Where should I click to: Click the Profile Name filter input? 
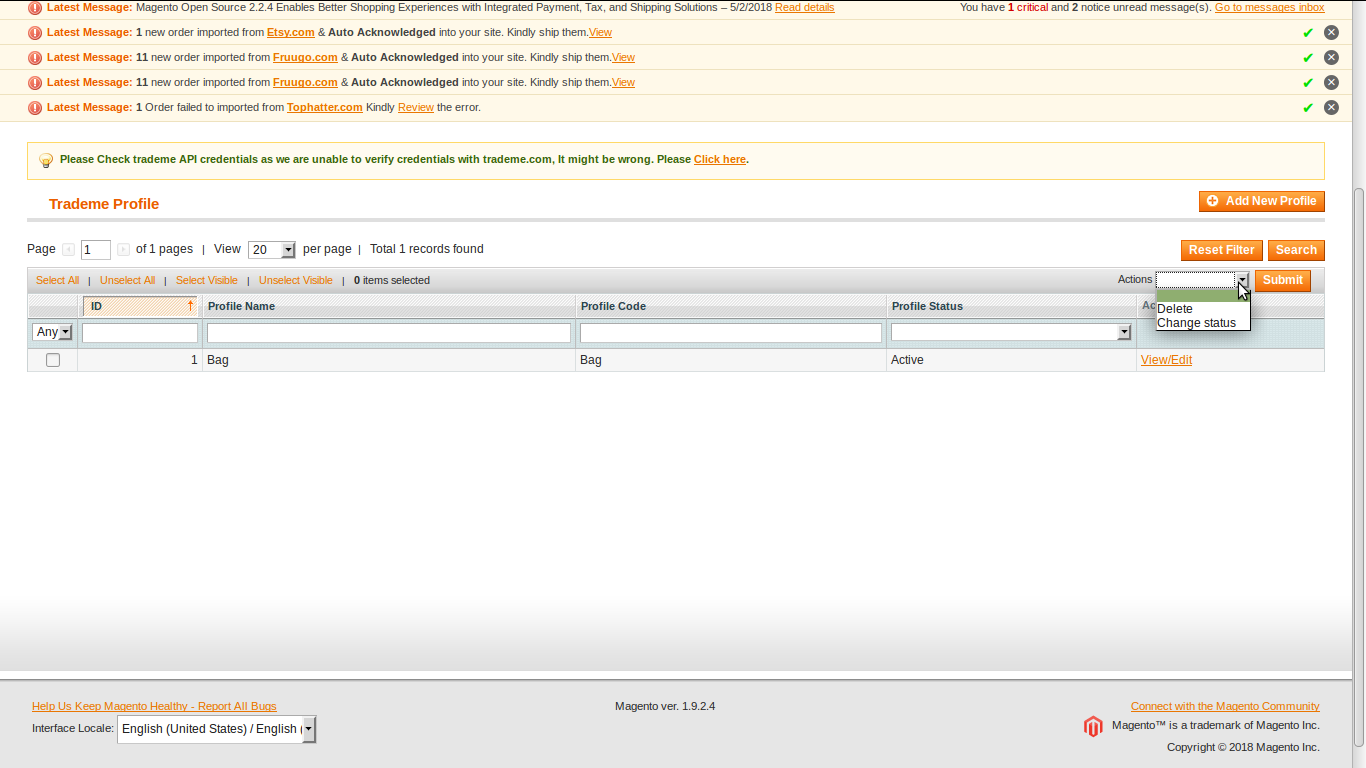point(389,333)
